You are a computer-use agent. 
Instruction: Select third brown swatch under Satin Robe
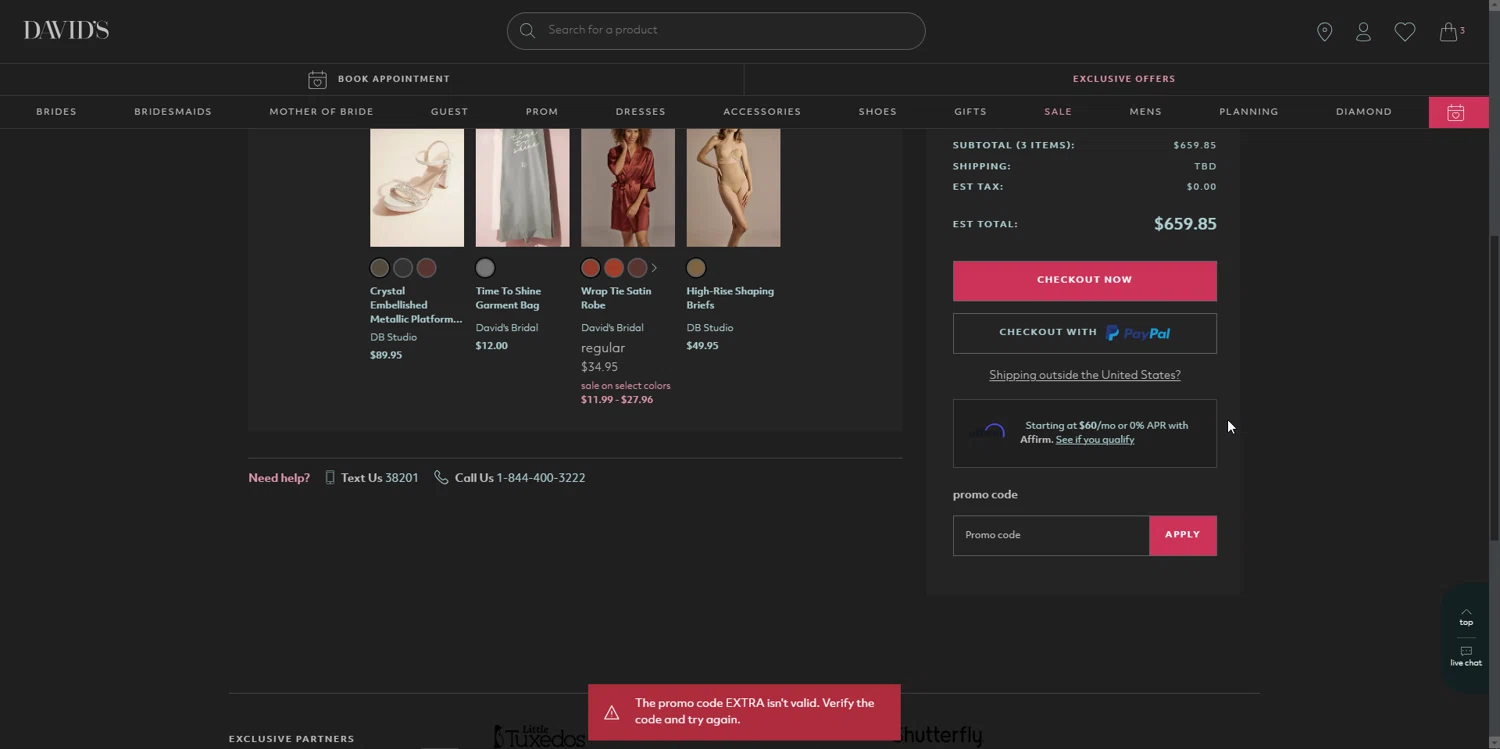tap(637, 268)
